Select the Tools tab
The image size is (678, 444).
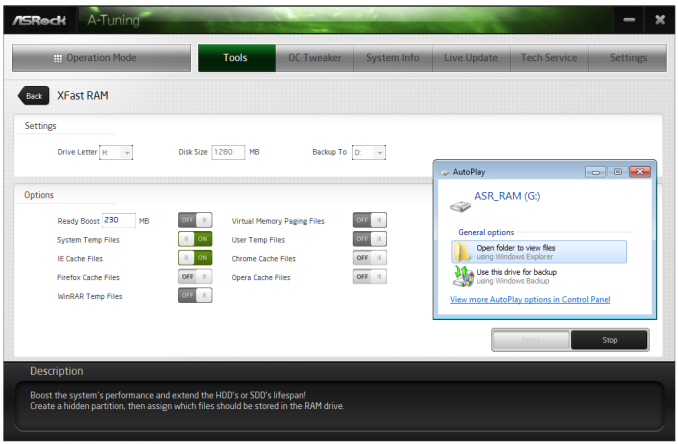pos(237,58)
